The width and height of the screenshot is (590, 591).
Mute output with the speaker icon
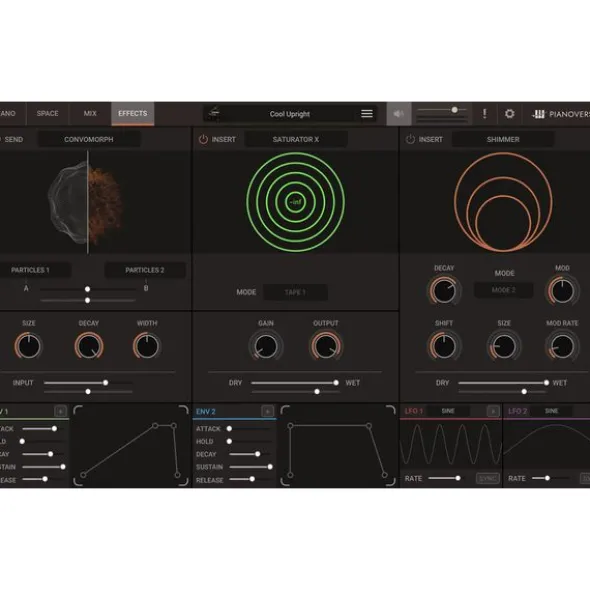pyautogui.click(x=398, y=113)
